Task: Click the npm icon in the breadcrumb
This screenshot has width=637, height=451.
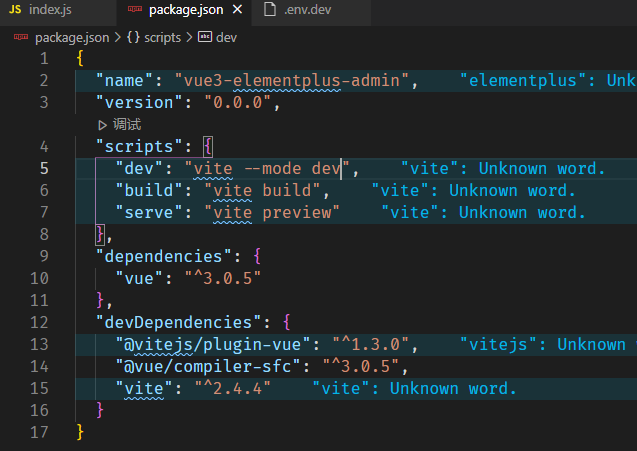Action: 21,37
